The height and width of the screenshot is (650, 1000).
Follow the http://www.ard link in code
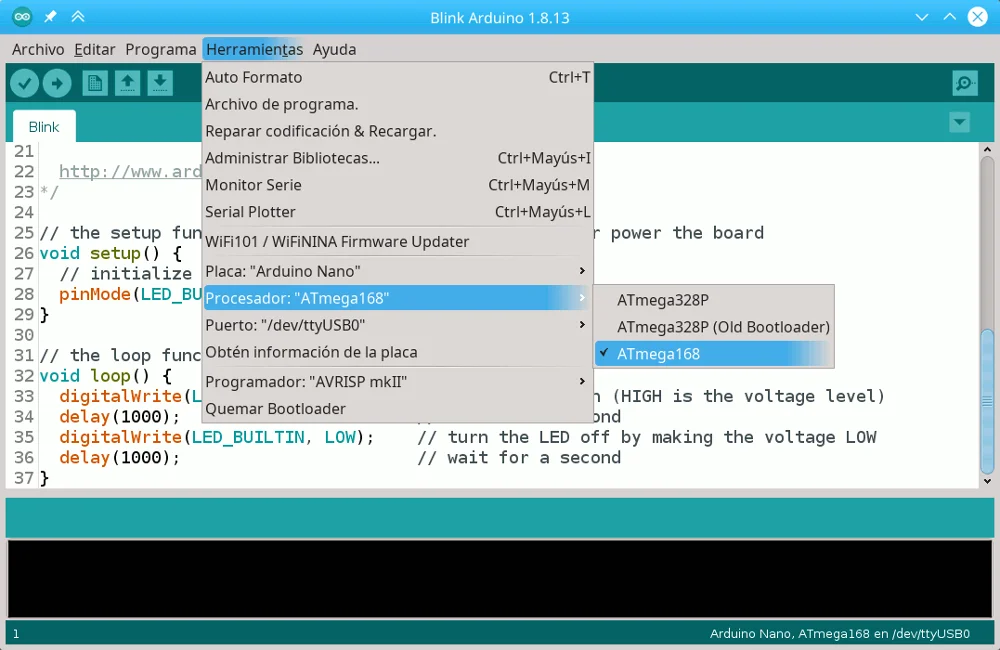pos(130,172)
